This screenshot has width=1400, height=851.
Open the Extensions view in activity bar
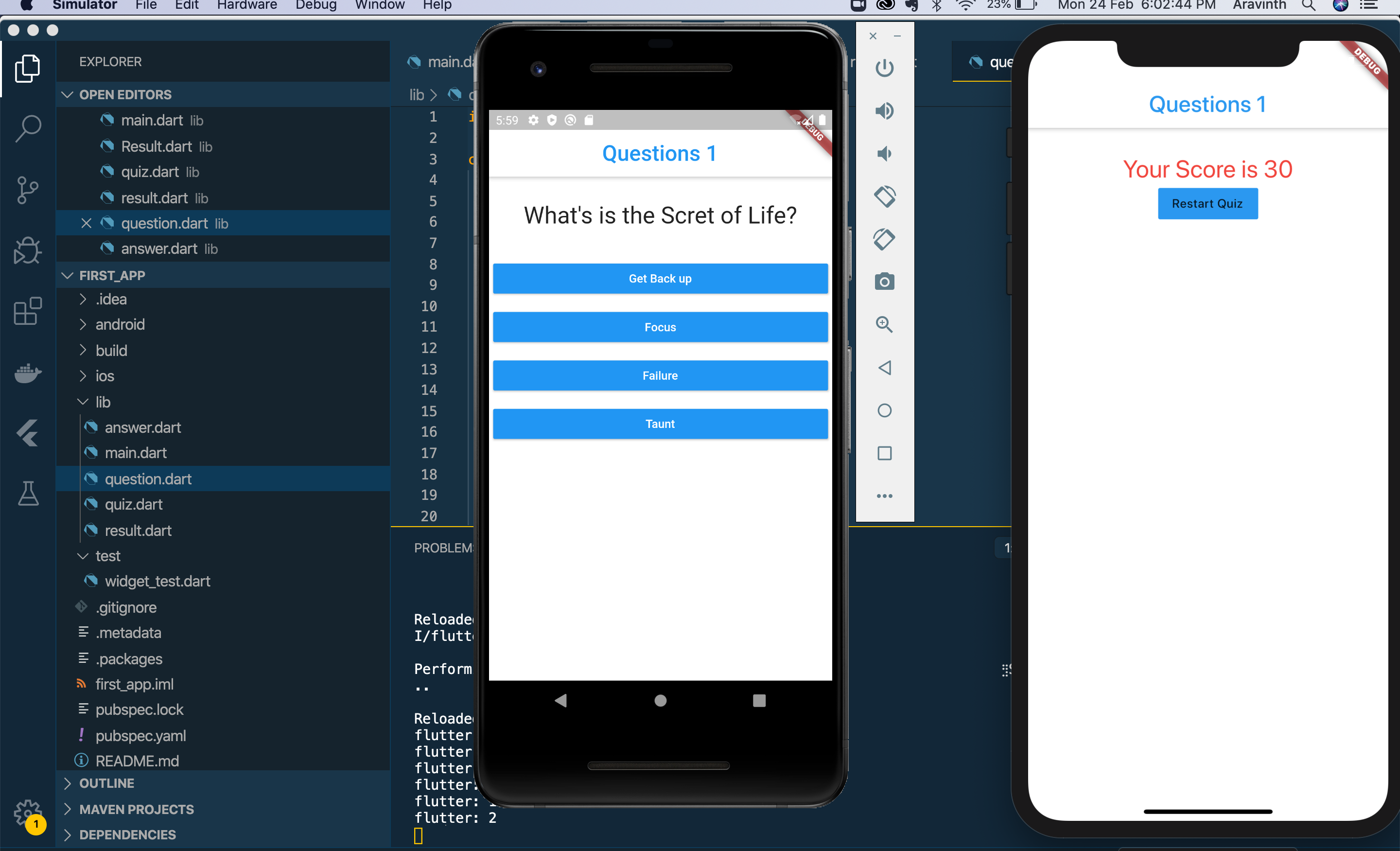(27, 312)
